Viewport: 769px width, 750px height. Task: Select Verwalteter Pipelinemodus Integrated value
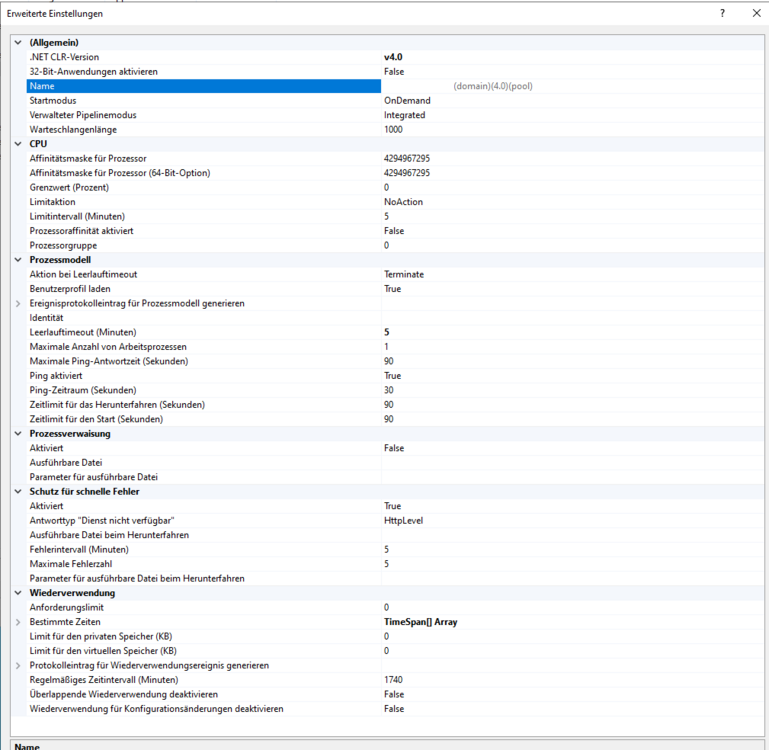coord(404,115)
